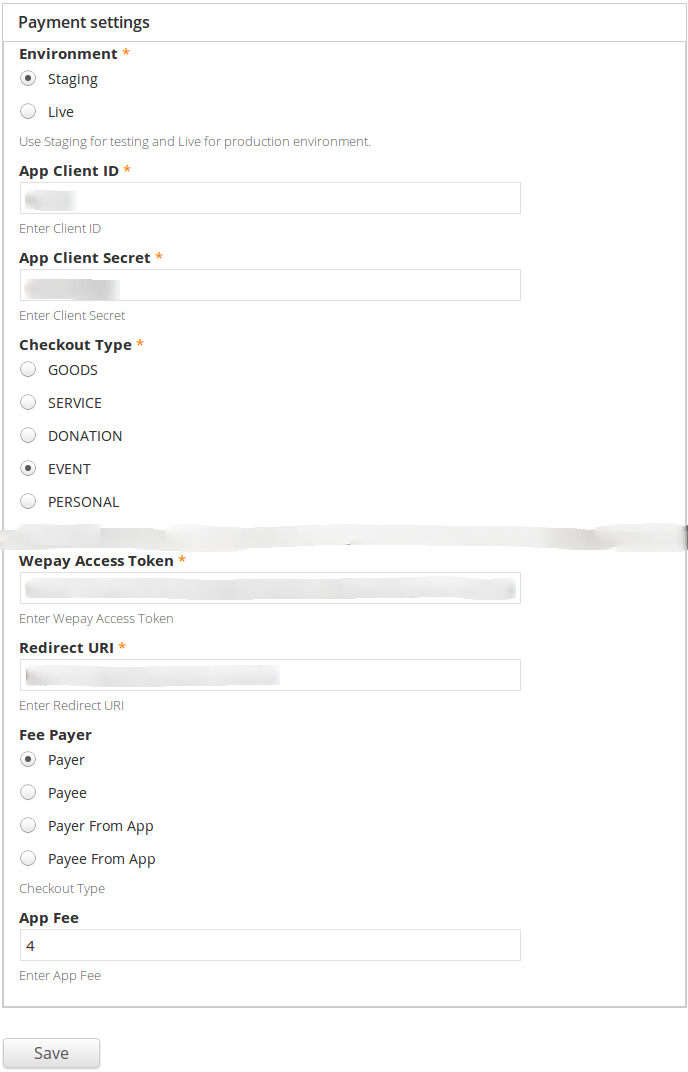Click the App Client Secret field
The image size is (688, 1072).
tap(270, 285)
